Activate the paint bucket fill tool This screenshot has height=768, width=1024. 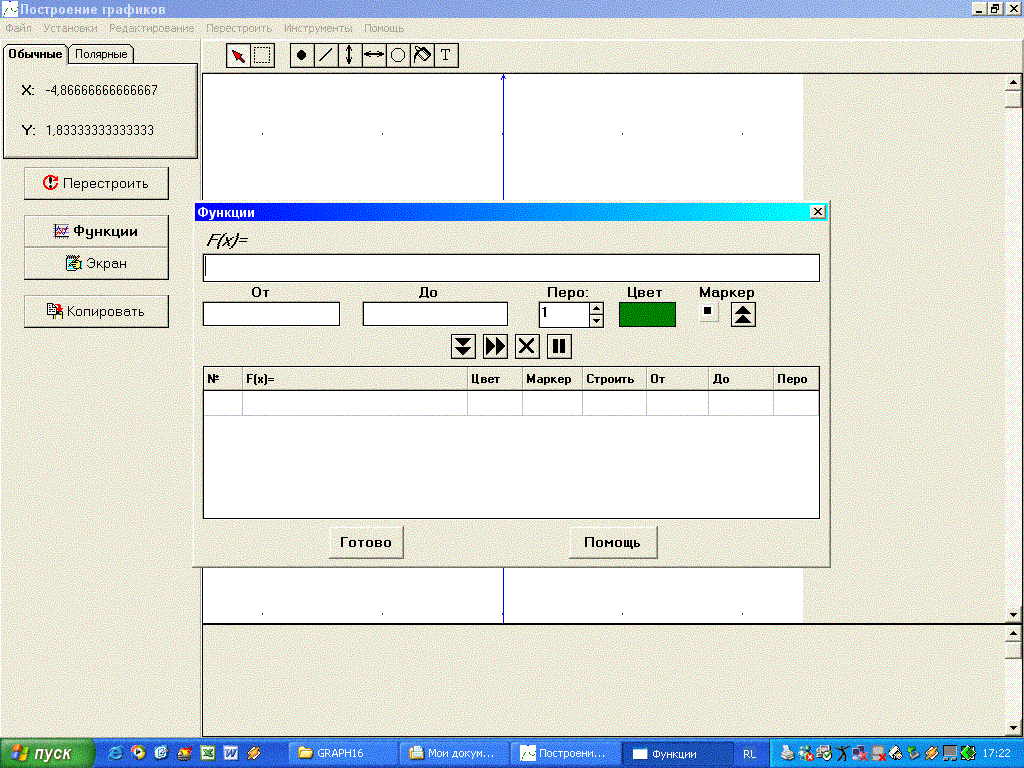coord(422,56)
